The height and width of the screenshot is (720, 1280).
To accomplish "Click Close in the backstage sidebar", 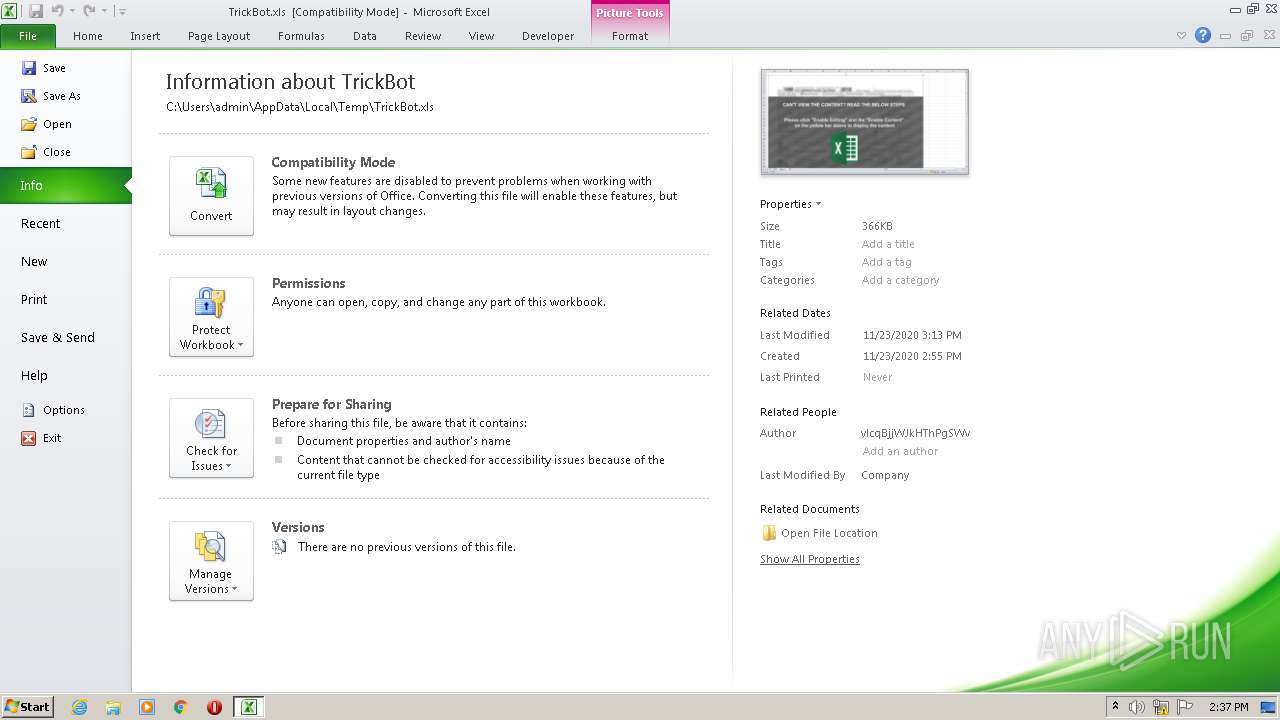I will pyautogui.click(x=46, y=152).
